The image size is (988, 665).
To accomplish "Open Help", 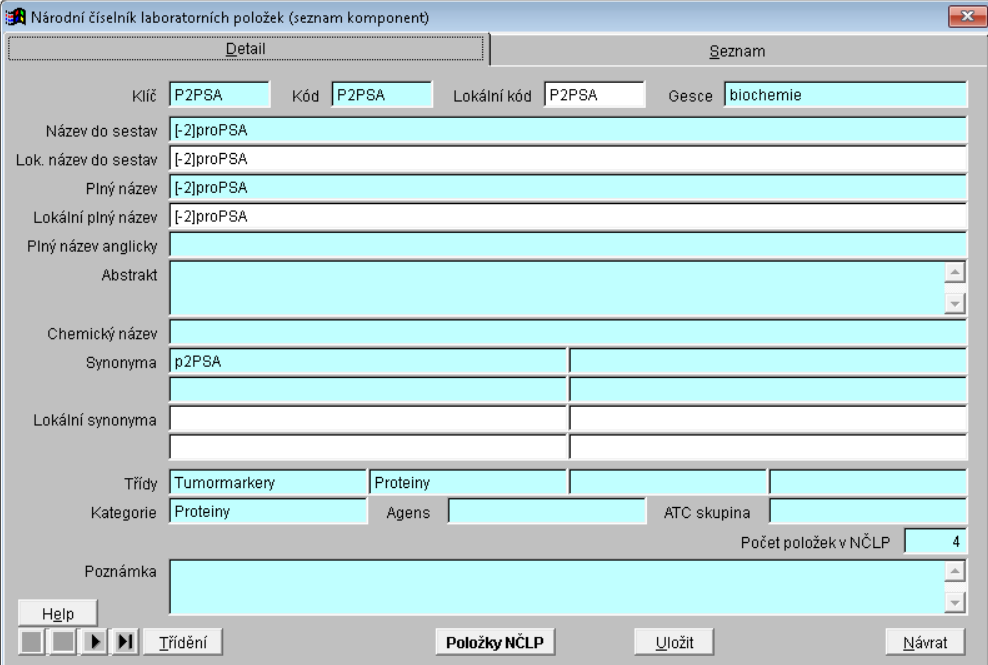I will tap(56, 612).
